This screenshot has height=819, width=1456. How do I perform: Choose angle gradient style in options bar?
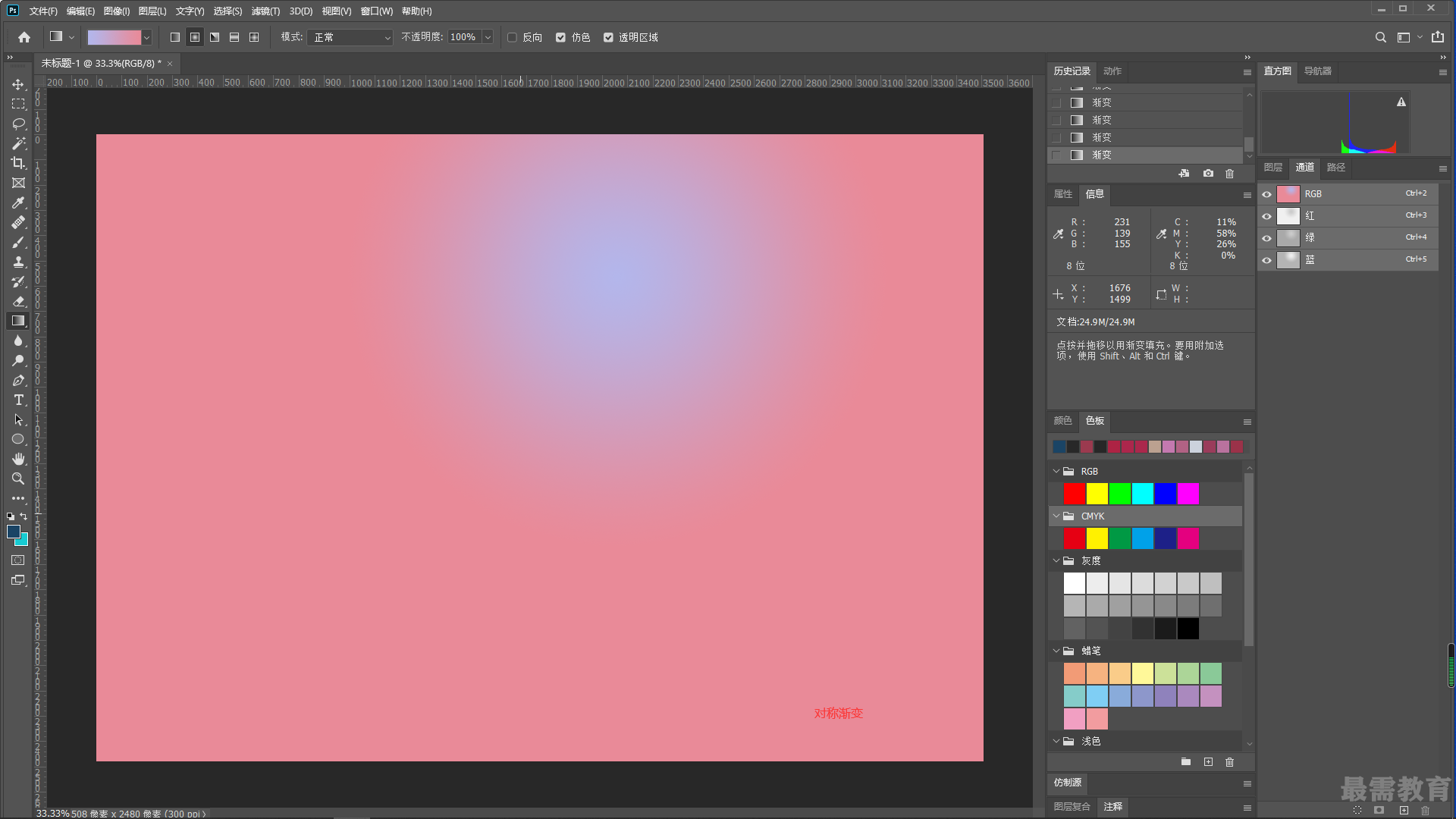215,37
